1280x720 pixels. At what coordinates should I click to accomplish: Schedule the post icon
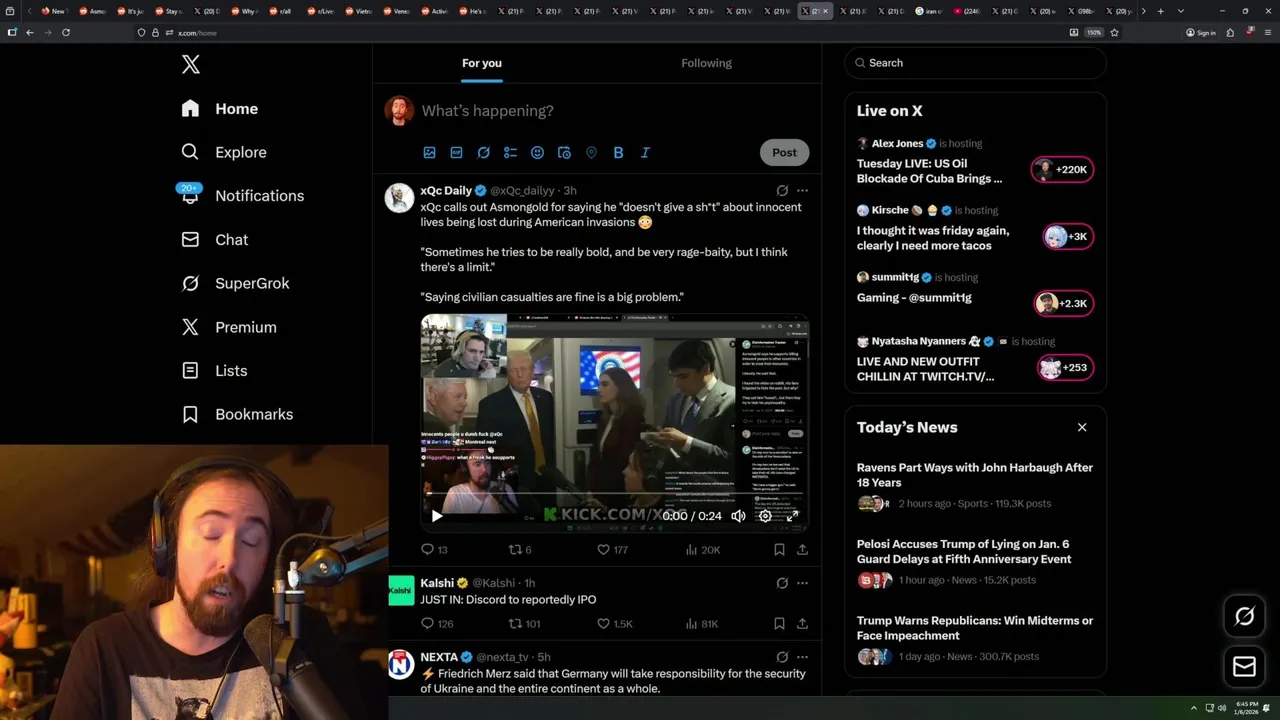[x=564, y=153]
